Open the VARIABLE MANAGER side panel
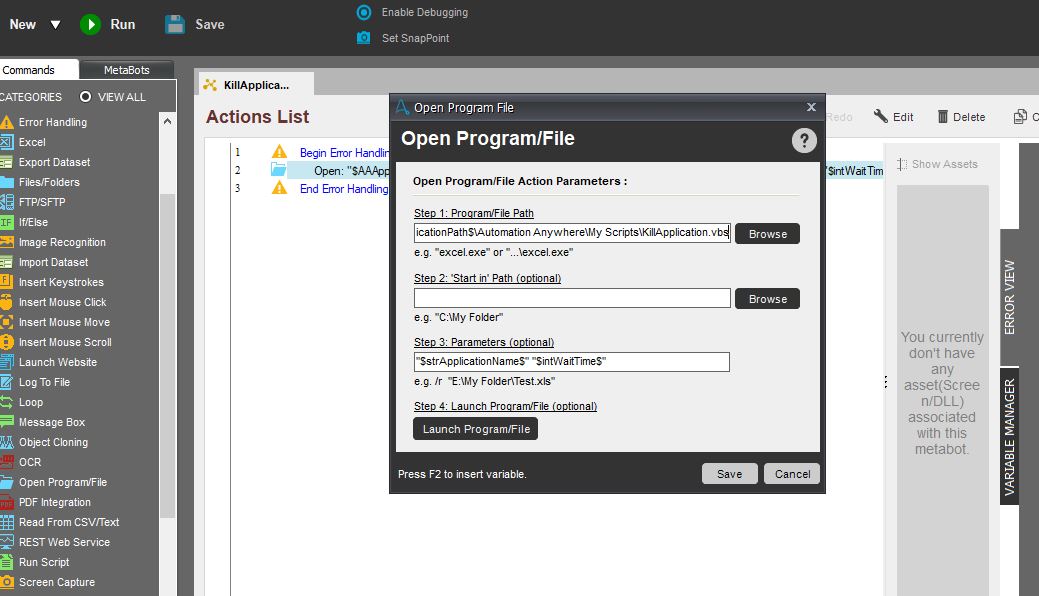Viewport: 1039px width, 596px height. 1010,436
